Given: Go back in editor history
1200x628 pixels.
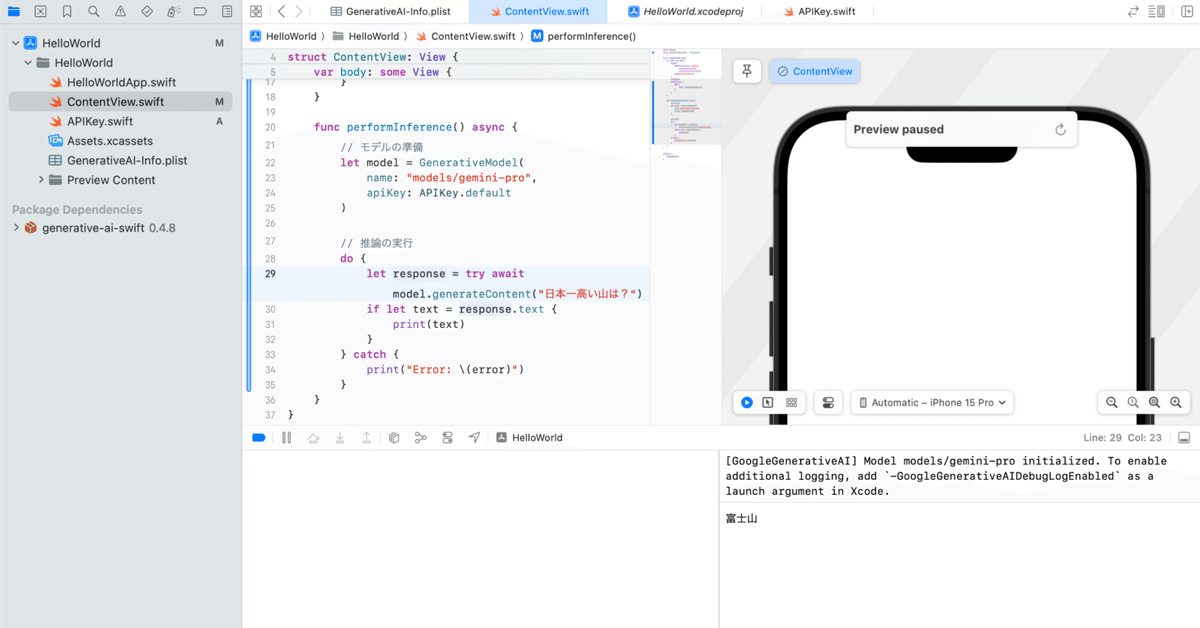Looking at the screenshot, I should [x=281, y=12].
